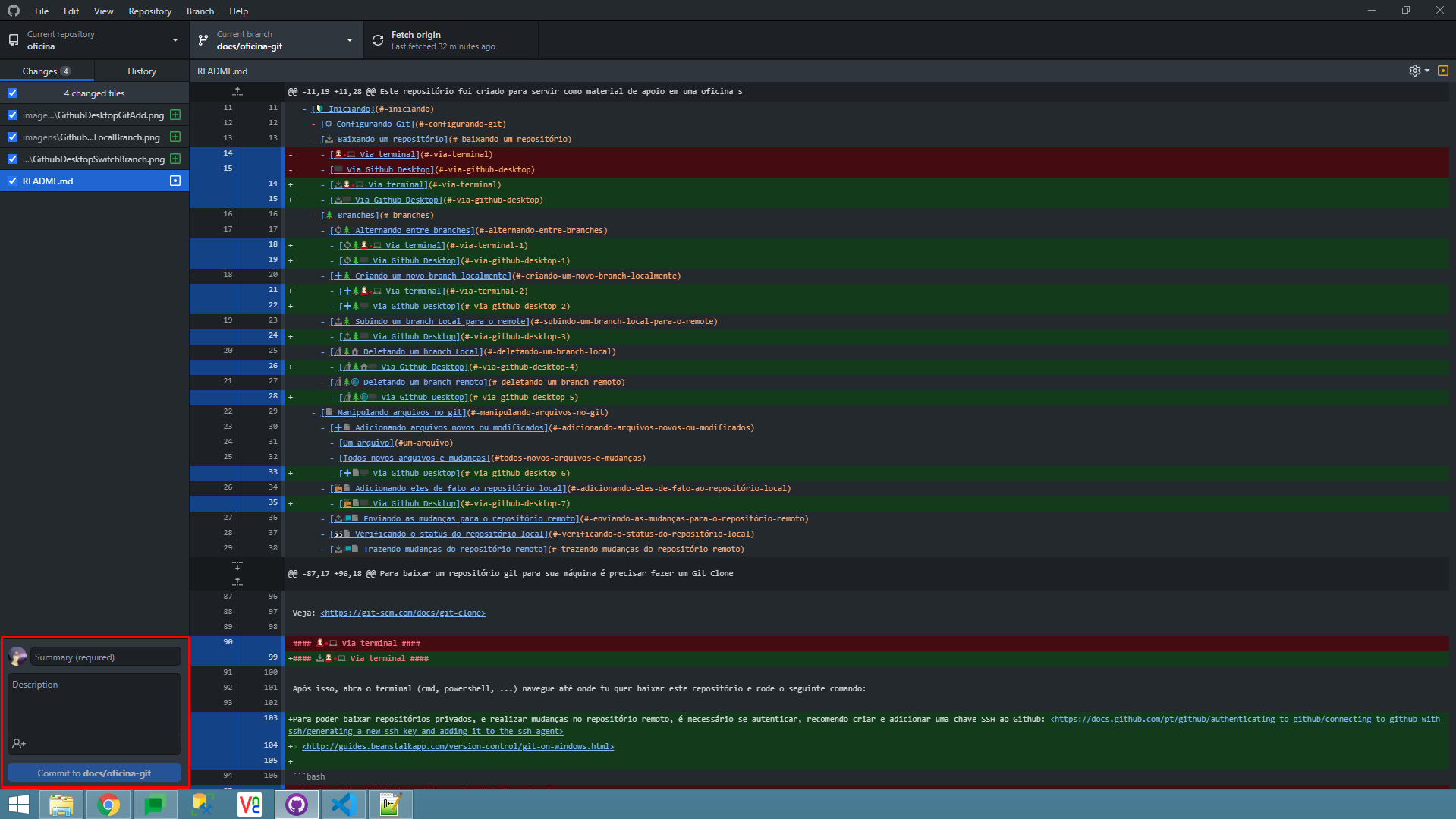This screenshot has width=1456, height=819.
Task: Open the VNC viewer taskbar icon
Action: pos(250,804)
